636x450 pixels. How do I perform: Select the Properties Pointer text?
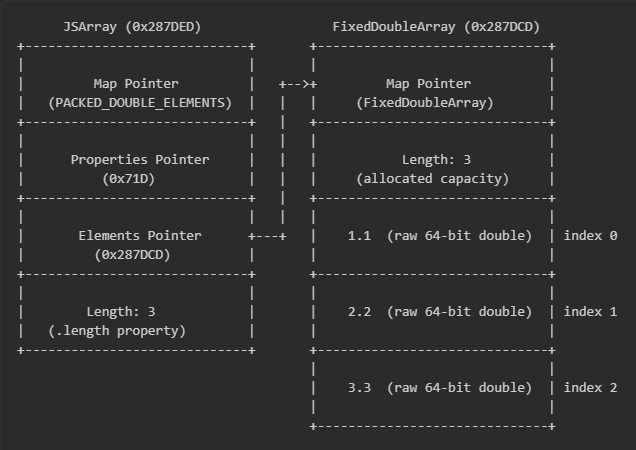coord(139,159)
